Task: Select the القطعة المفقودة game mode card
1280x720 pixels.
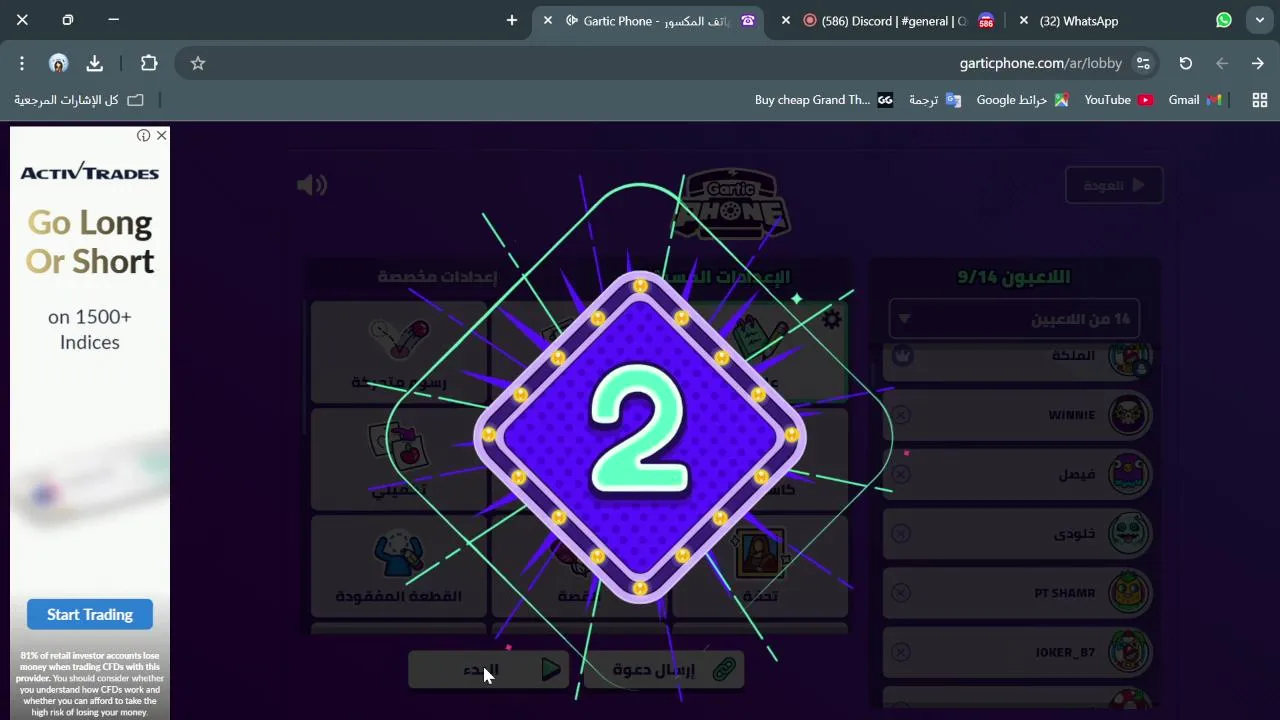Action: (x=398, y=565)
